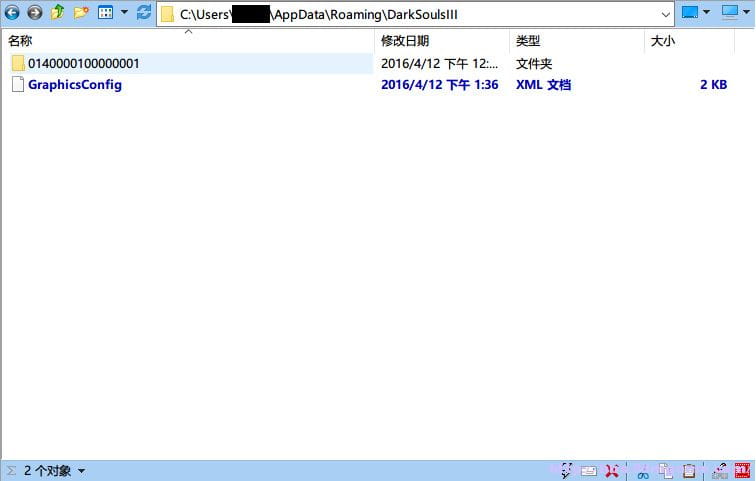Go forward using the gray right arrow
The height and width of the screenshot is (481, 756).
click(35, 13)
